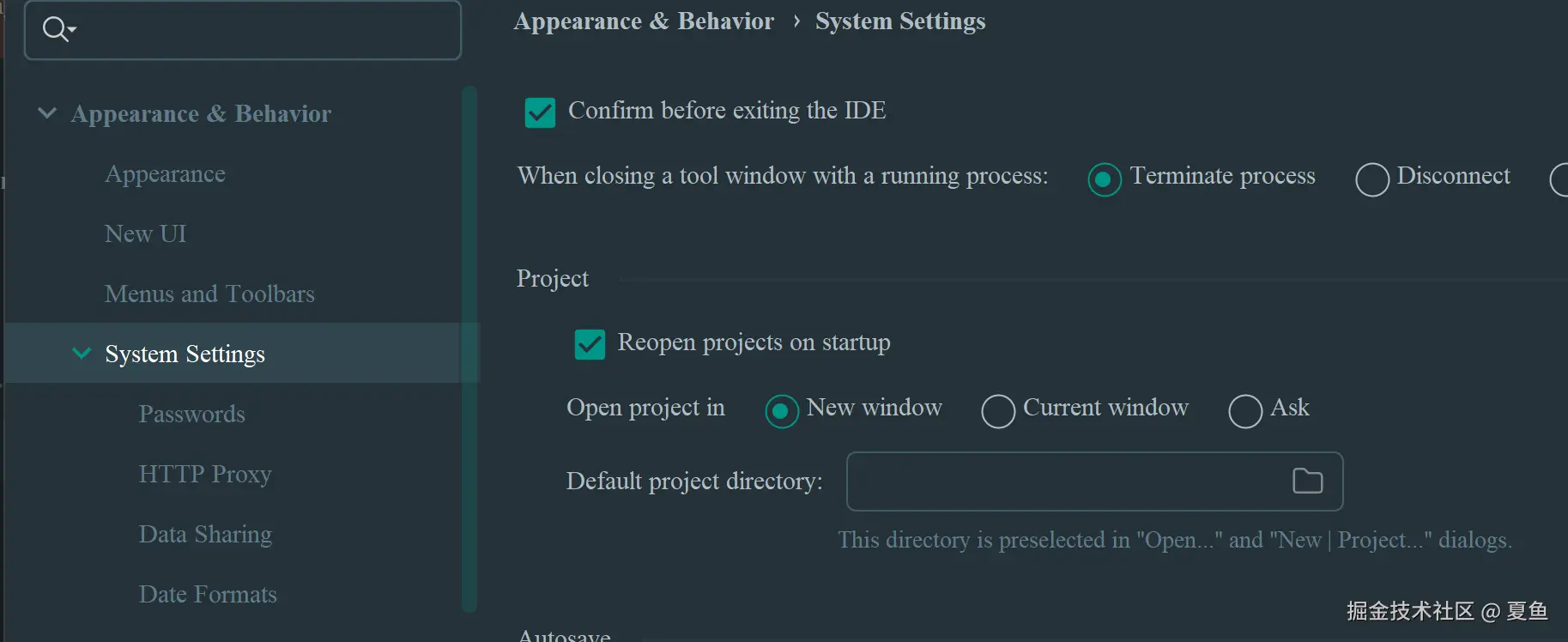The height and width of the screenshot is (642, 1568).
Task: Select HTTP Proxy in settings tree
Action: tap(205, 475)
